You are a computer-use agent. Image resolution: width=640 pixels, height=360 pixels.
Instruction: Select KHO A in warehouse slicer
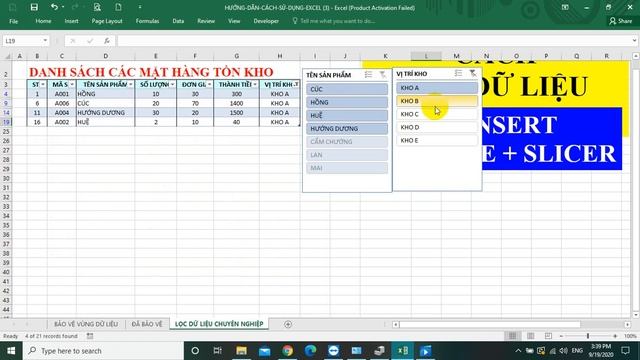click(x=437, y=88)
